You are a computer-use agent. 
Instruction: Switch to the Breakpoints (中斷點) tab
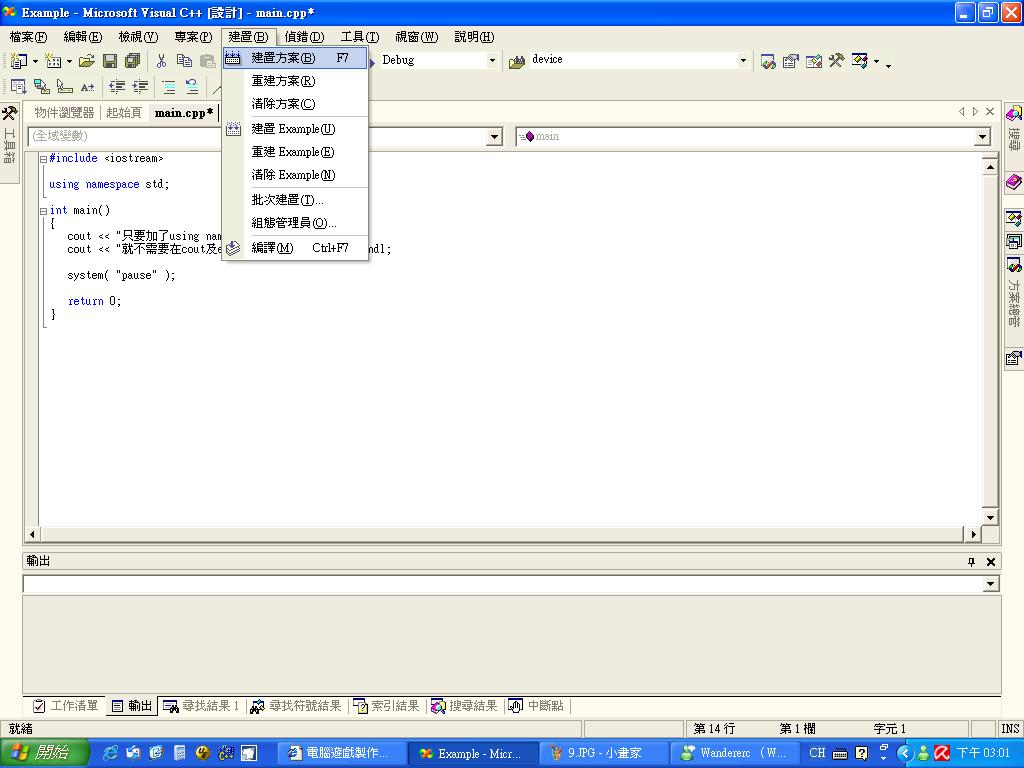tap(536, 706)
